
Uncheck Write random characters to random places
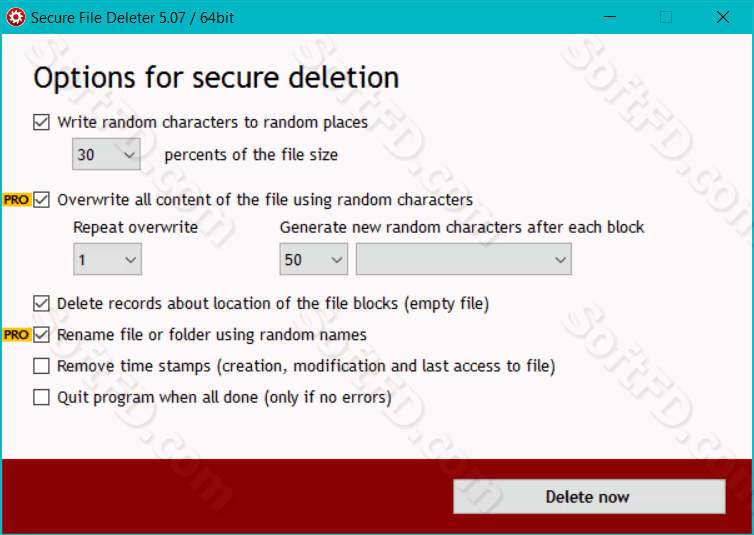tap(41, 122)
